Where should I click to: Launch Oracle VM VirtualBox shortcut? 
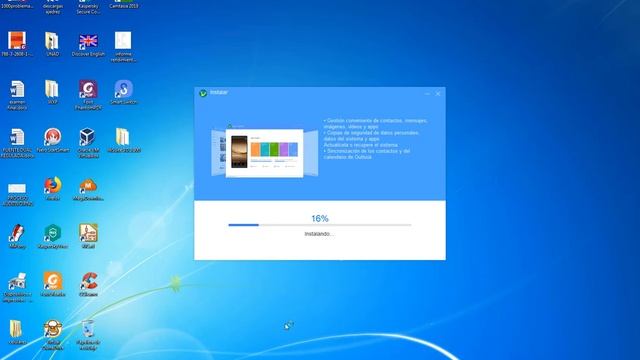87,137
